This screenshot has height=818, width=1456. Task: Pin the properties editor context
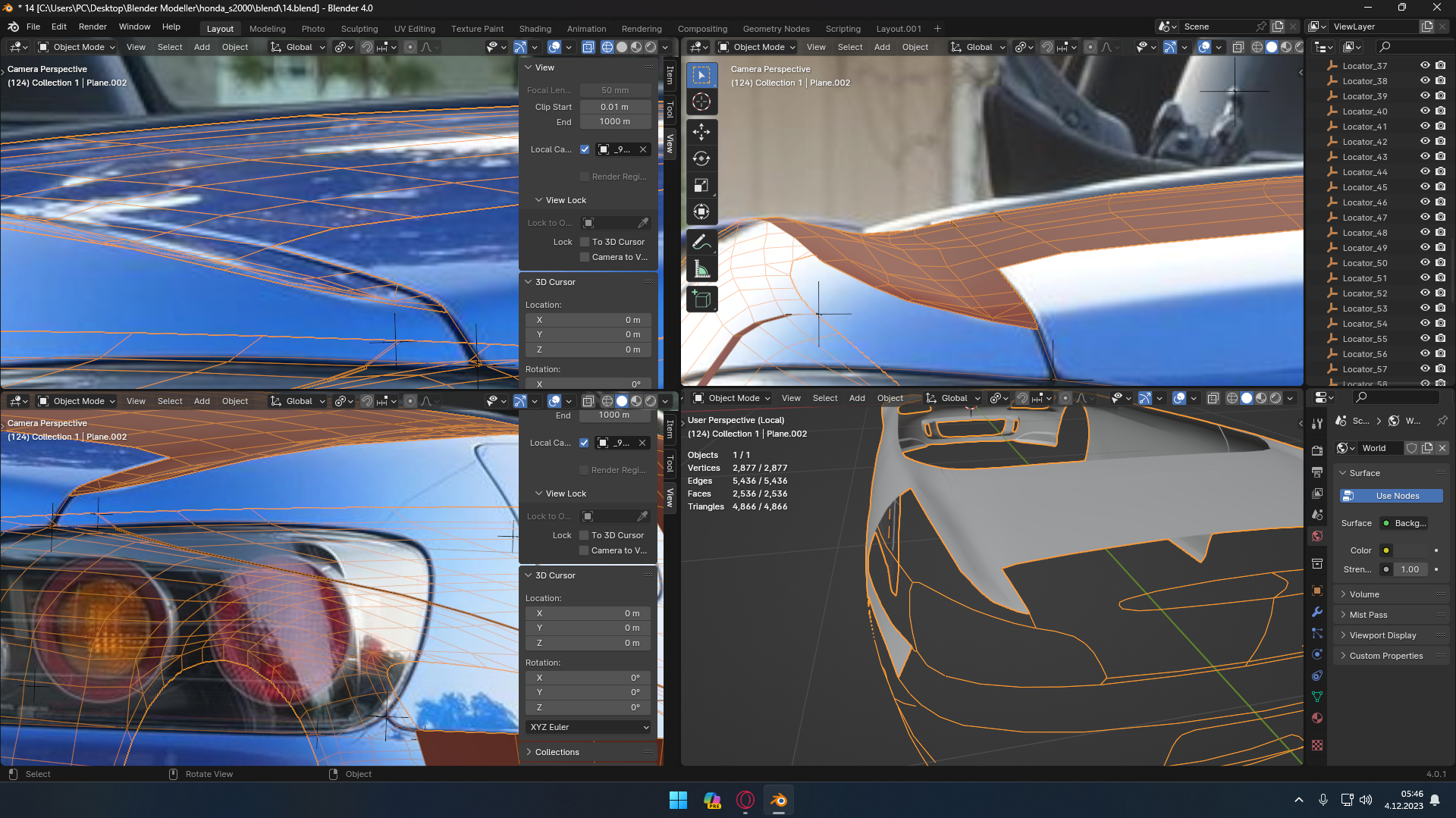(1442, 421)
